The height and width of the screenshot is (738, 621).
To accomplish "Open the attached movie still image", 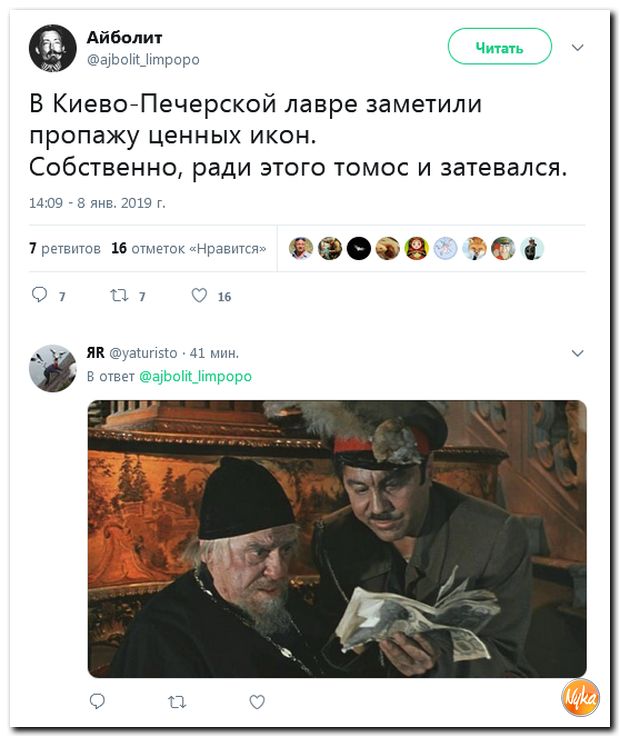I will click(337, 539).
